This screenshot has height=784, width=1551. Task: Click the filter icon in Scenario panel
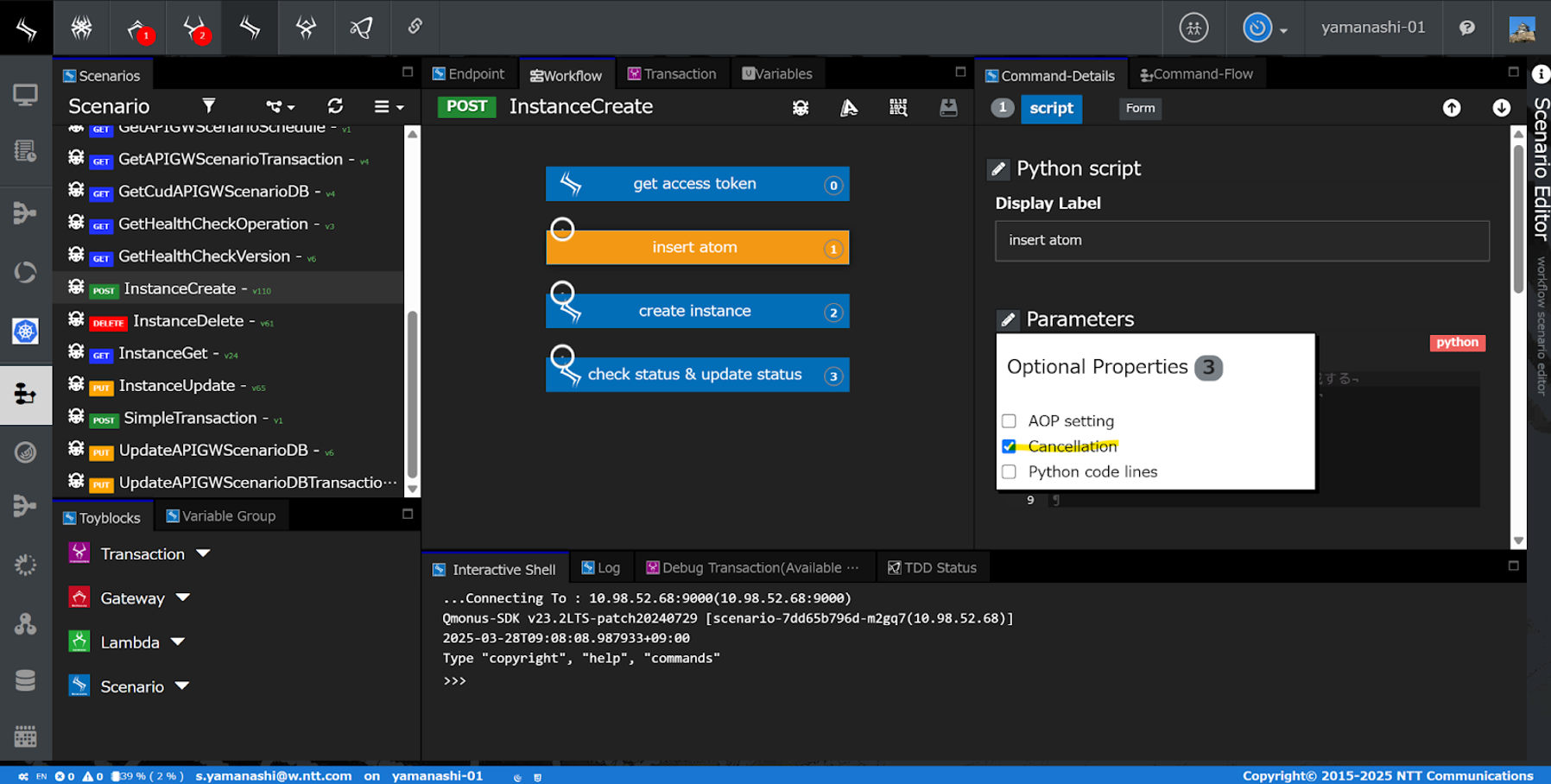(x=208, y=106)
